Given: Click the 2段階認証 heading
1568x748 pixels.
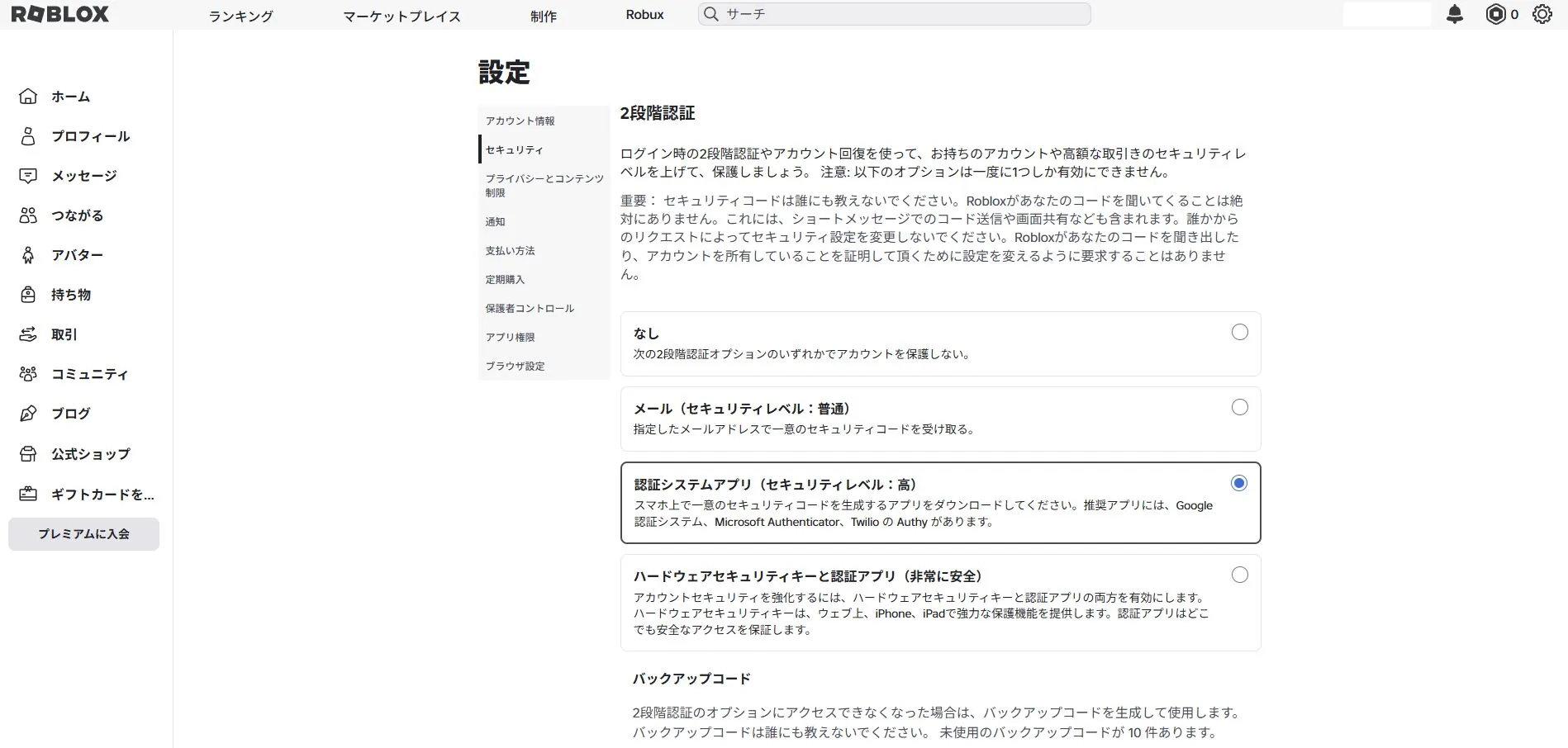Looking at the screenshot, I should click(x=658, y=113).
